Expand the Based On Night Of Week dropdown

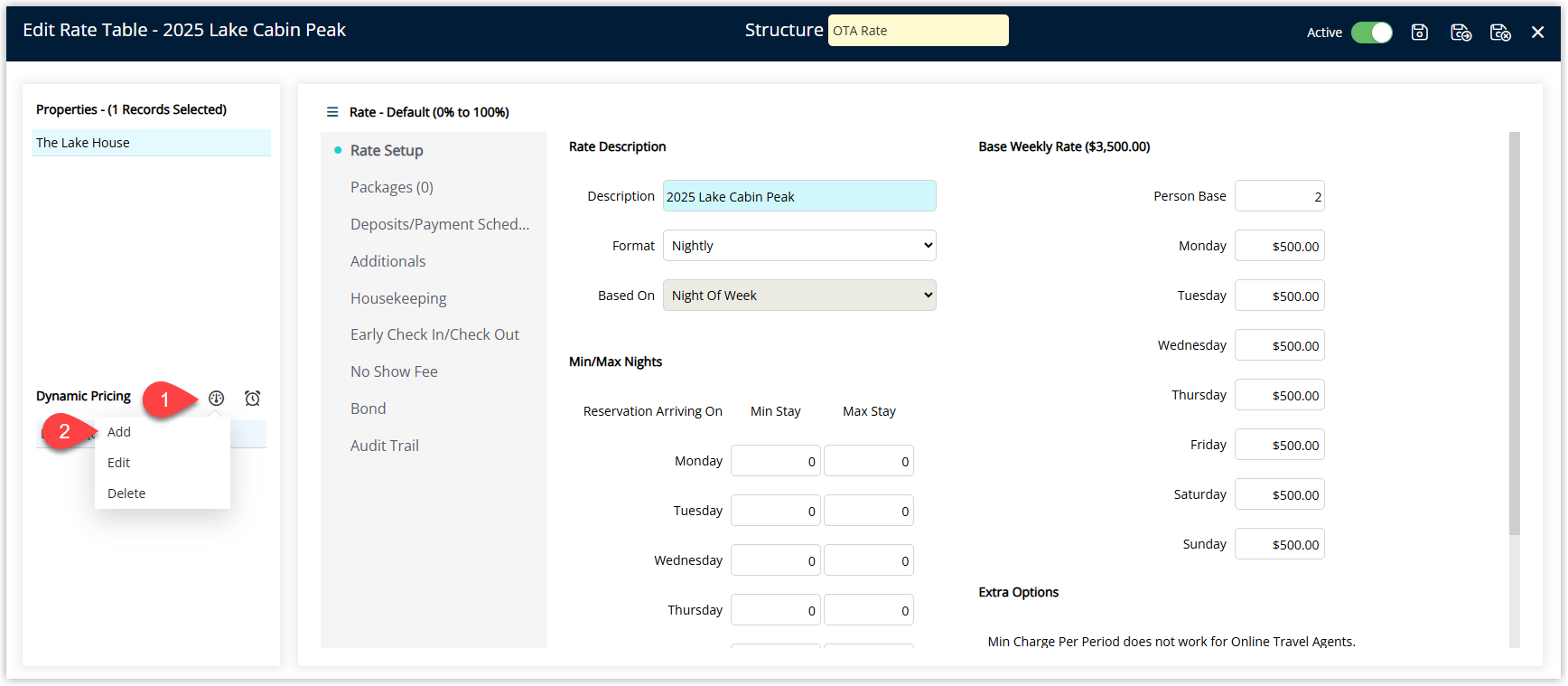[799, 296]
